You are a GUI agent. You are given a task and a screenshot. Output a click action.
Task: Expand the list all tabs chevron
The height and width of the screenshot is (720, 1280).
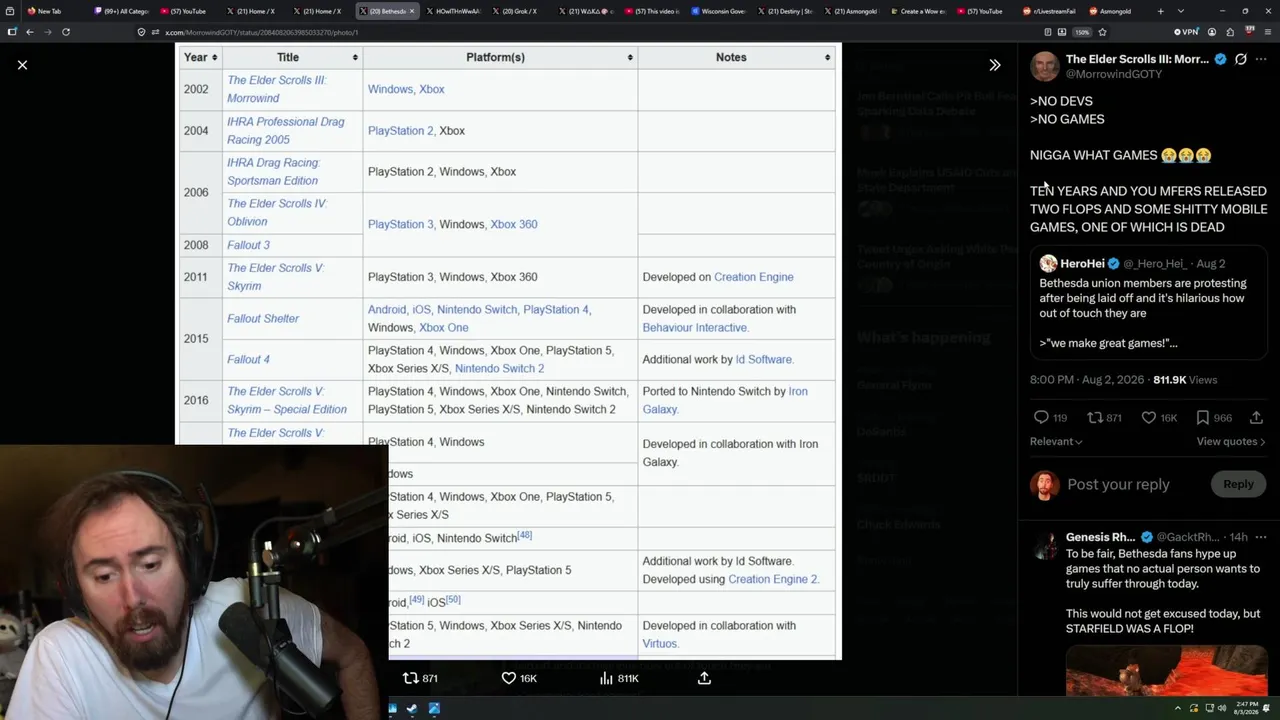click(1180, 11)
